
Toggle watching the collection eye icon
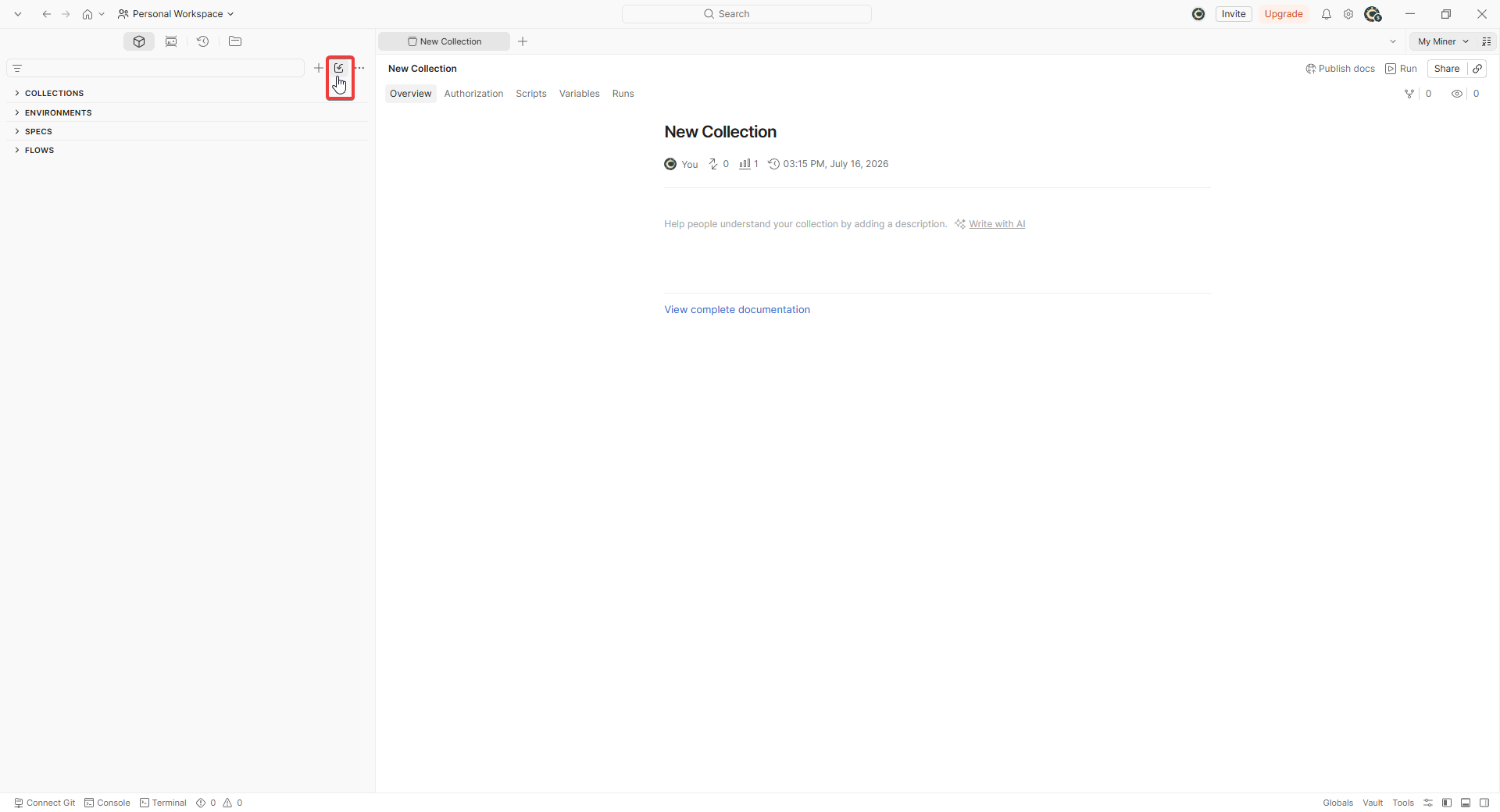(1457, 94)
